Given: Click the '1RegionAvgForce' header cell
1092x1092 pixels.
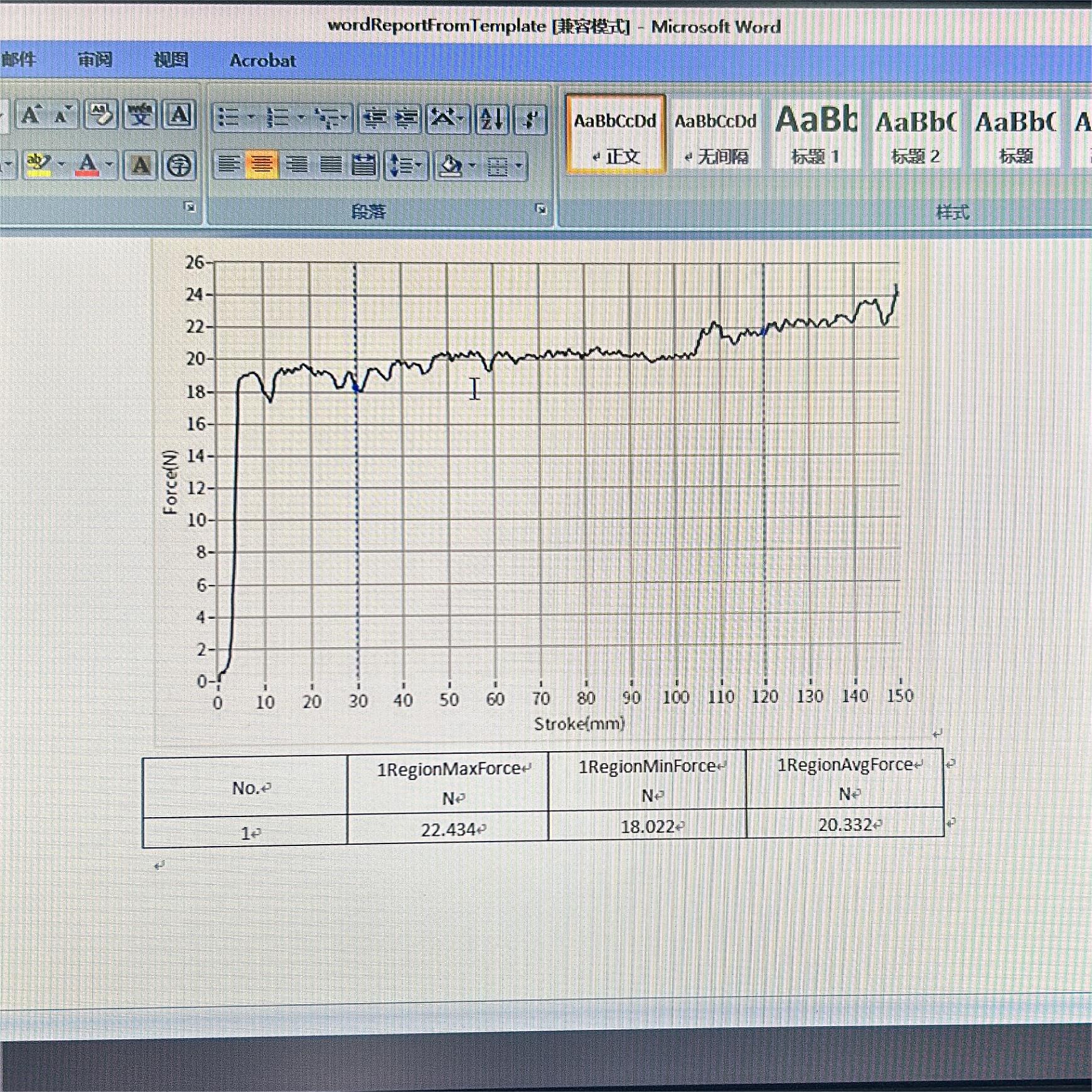Looking at the screenshot, I should (845, 779).
